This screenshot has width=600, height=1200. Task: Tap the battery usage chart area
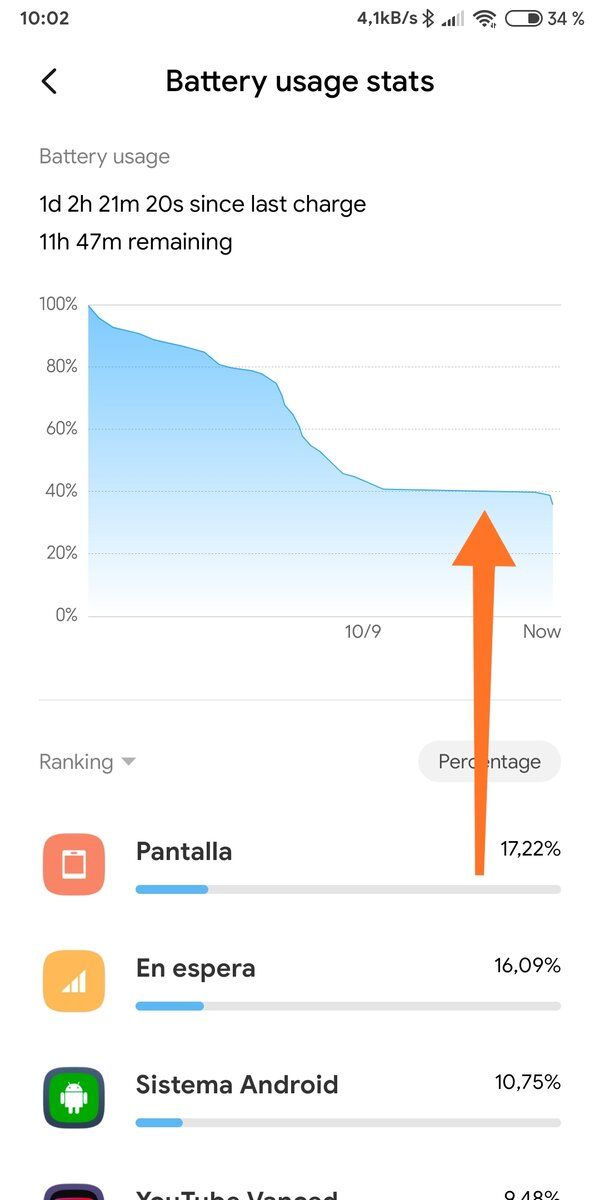(324, 460)
